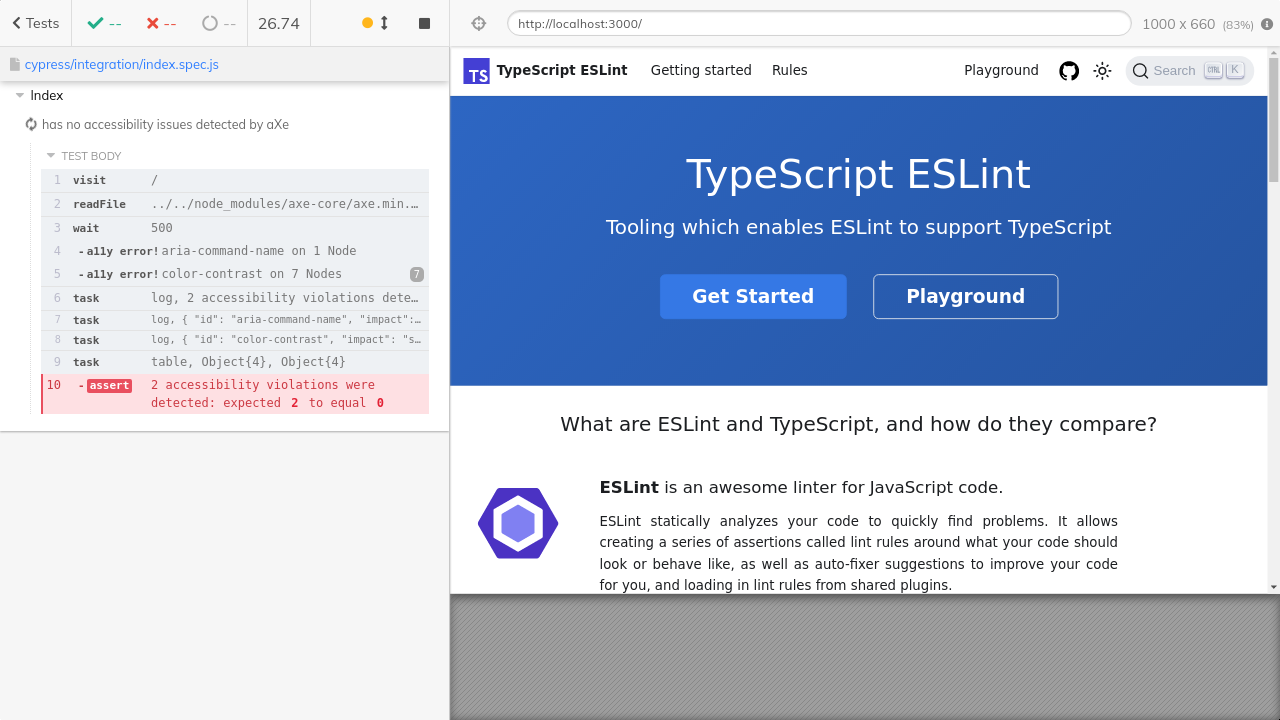Click the localhost:3000 URL field
Screen dimensions: 1280x720
pyautogui.click(x=819, y=23)
